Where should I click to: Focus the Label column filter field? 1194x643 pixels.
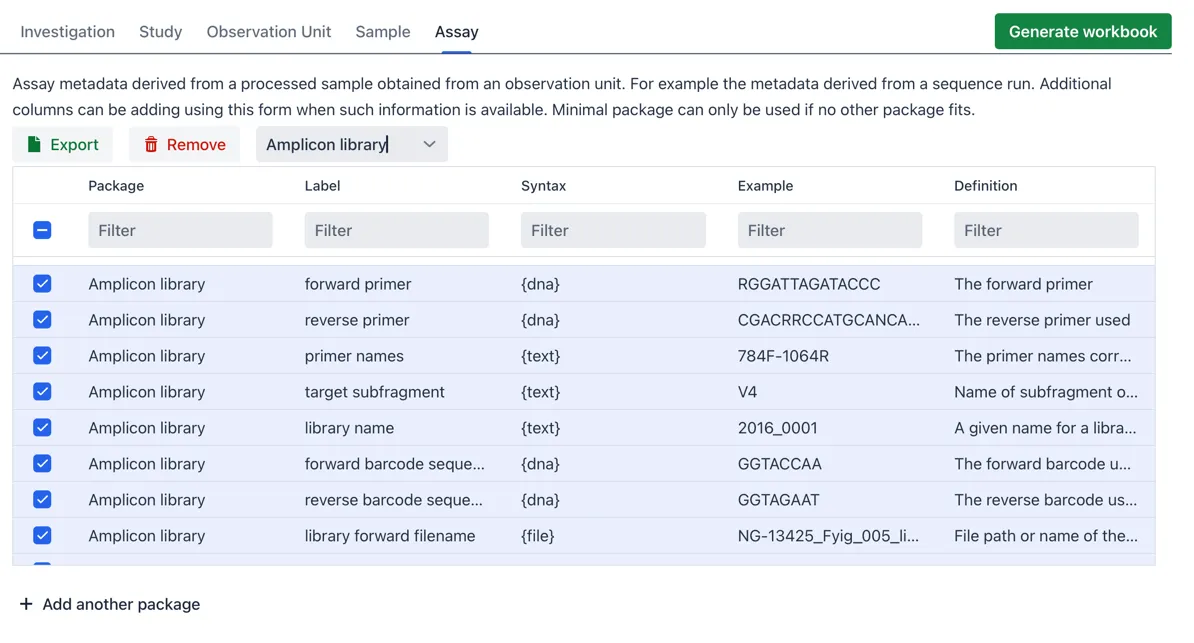(x=396, y=230)
